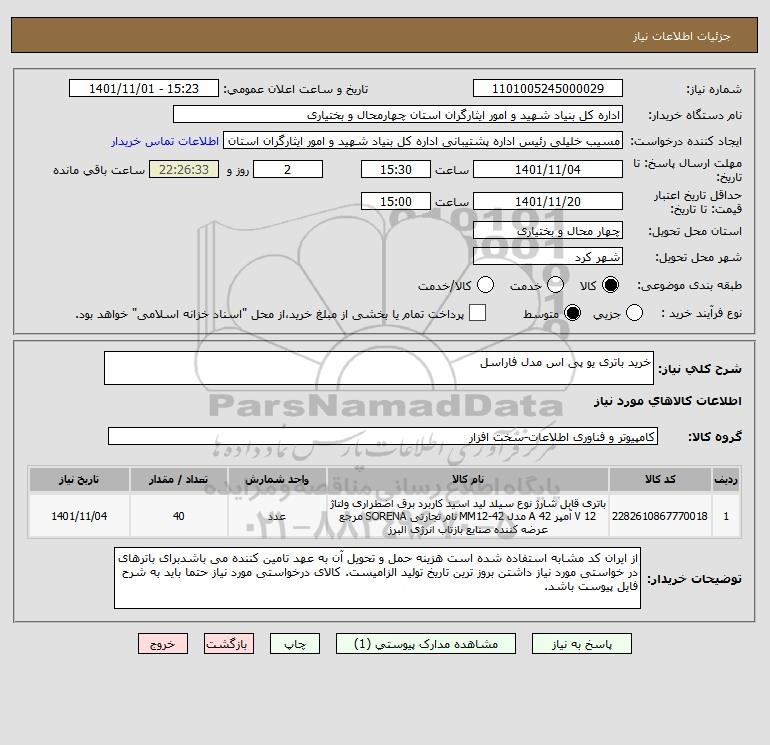Click the quantity cell showing 40
This screenshot has height=745, width=770.
point(178,516)
